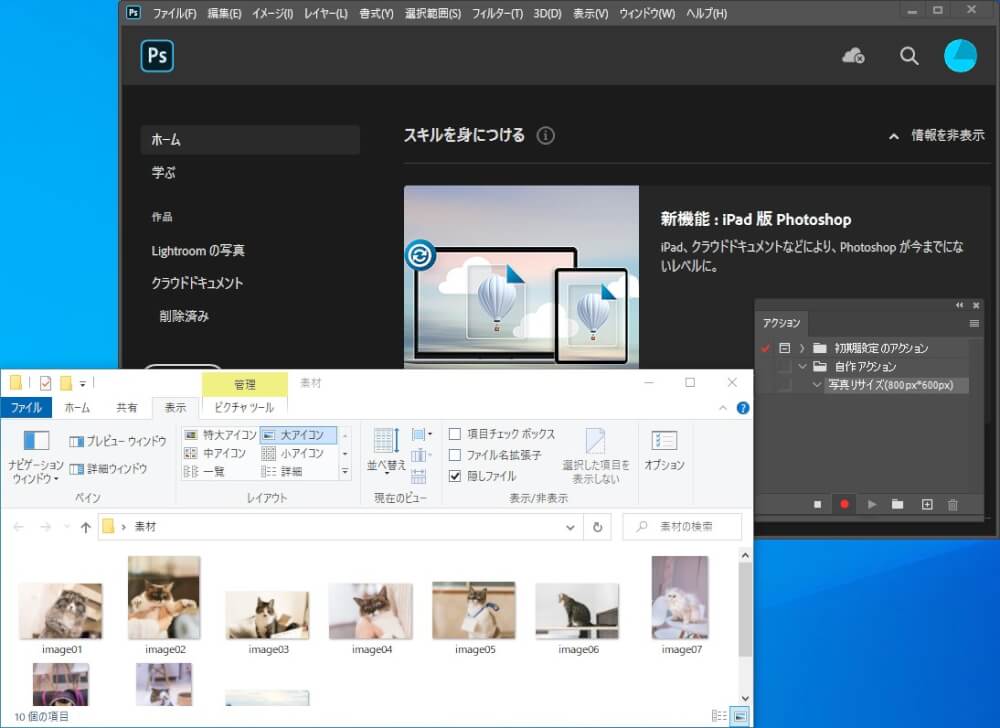Open Lightroom の写真
Viewport: 1000px width, 728px height.
point(198,251)
